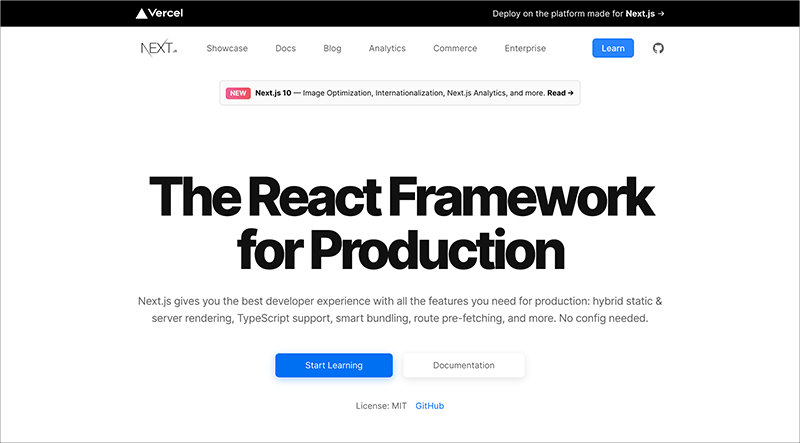Viewport: 800px width, 443px height.
Task: Click the Vercel wordmark in top bar
Action: (x=169, y=14)
